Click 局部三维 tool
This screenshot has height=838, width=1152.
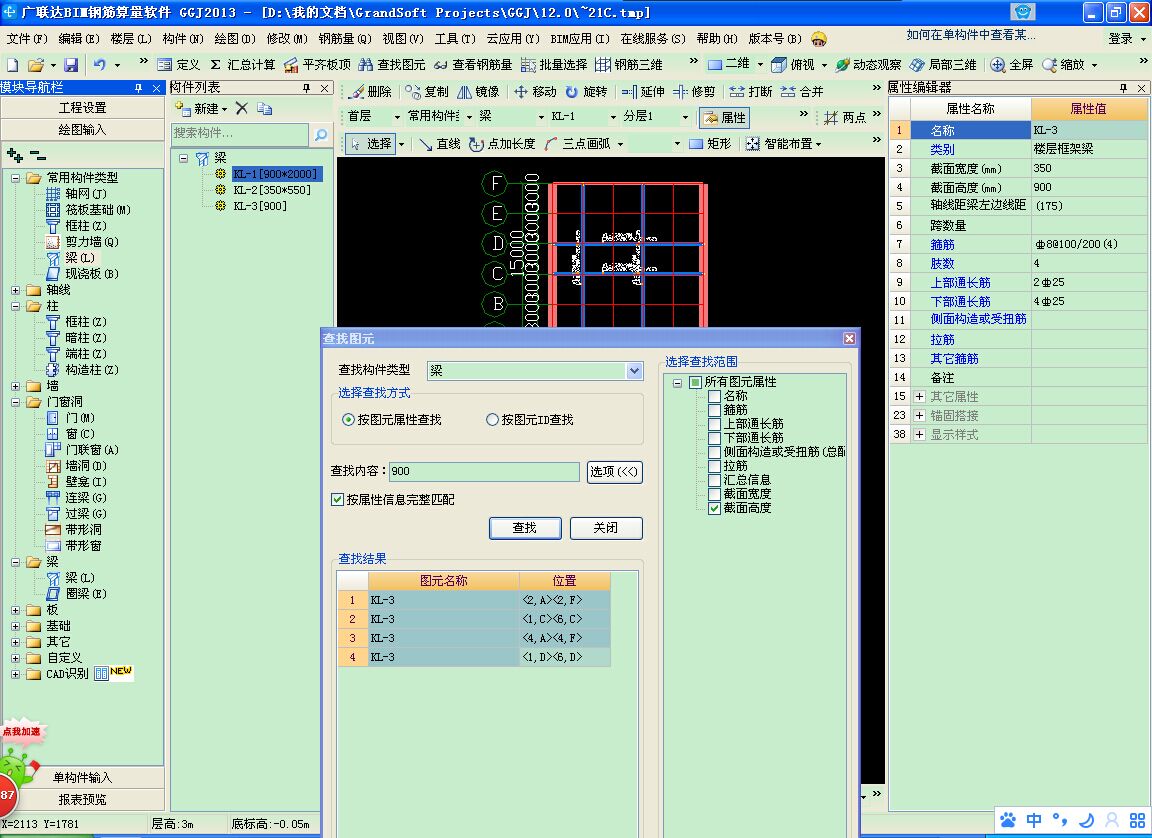pyautogui.click(x=943, y=65)
